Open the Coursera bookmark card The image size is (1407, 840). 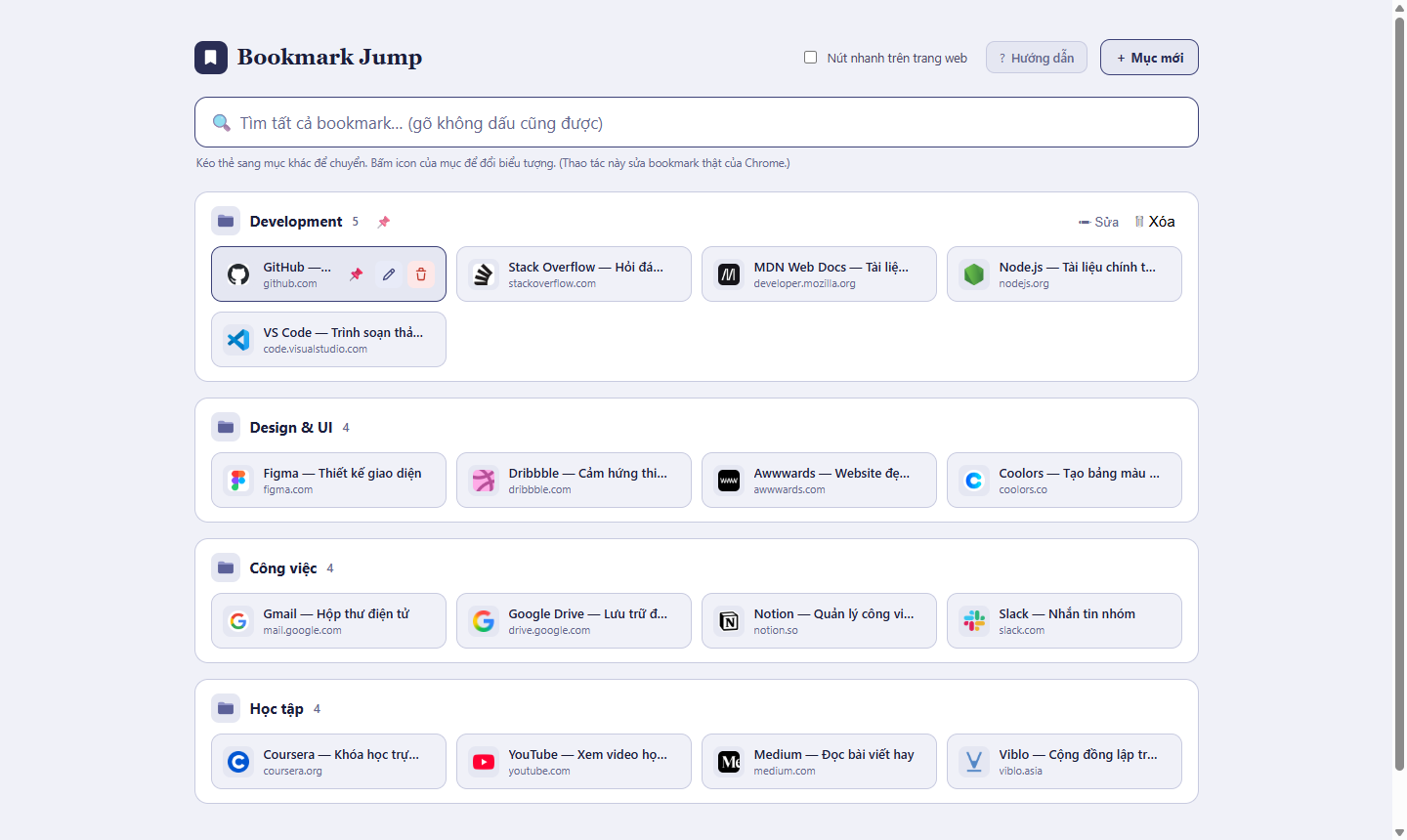[328, 762]
